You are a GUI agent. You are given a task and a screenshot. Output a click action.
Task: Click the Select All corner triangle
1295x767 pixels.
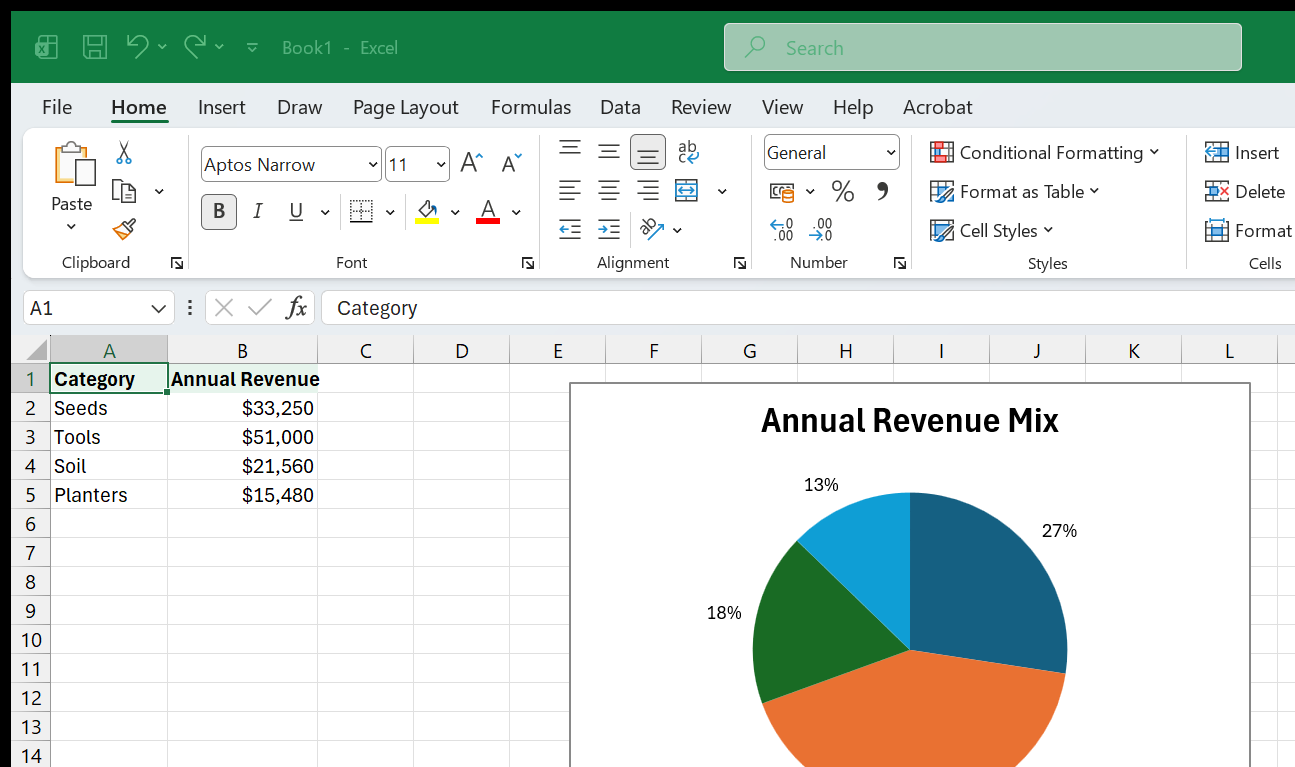[37, 350]
